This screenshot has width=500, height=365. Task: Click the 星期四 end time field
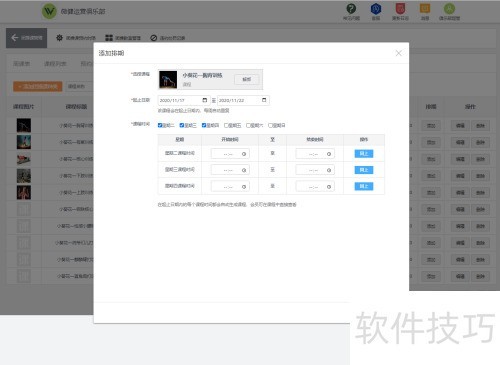(315, 187)
